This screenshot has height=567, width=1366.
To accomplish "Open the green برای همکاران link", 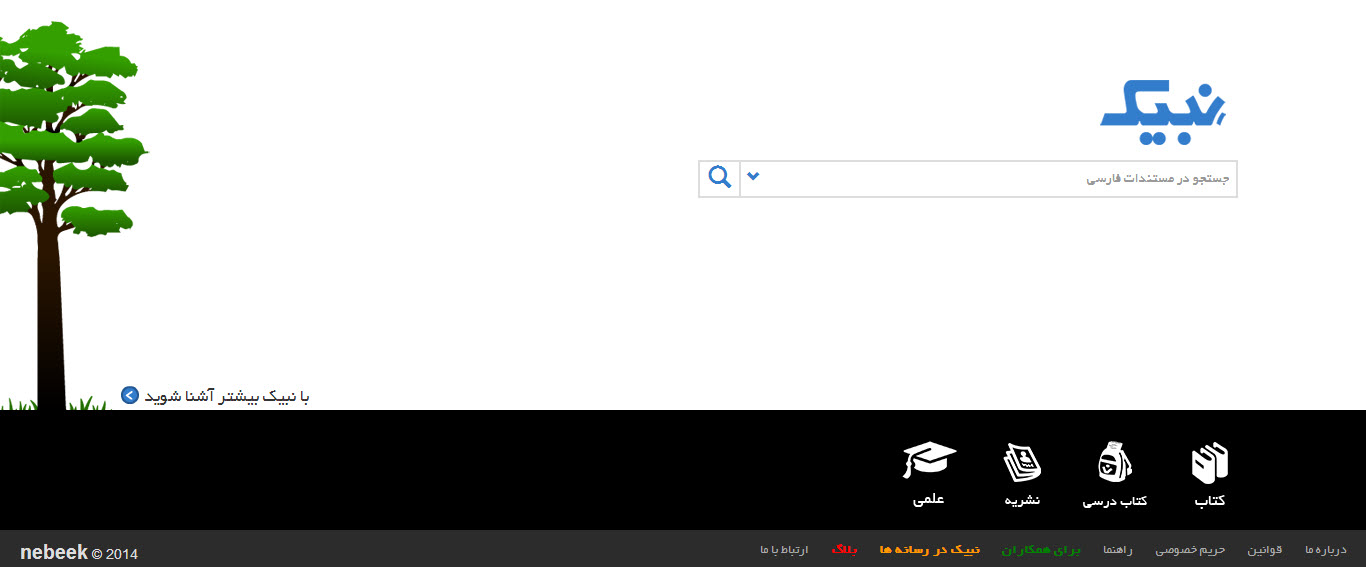I will coord(1041,550).
